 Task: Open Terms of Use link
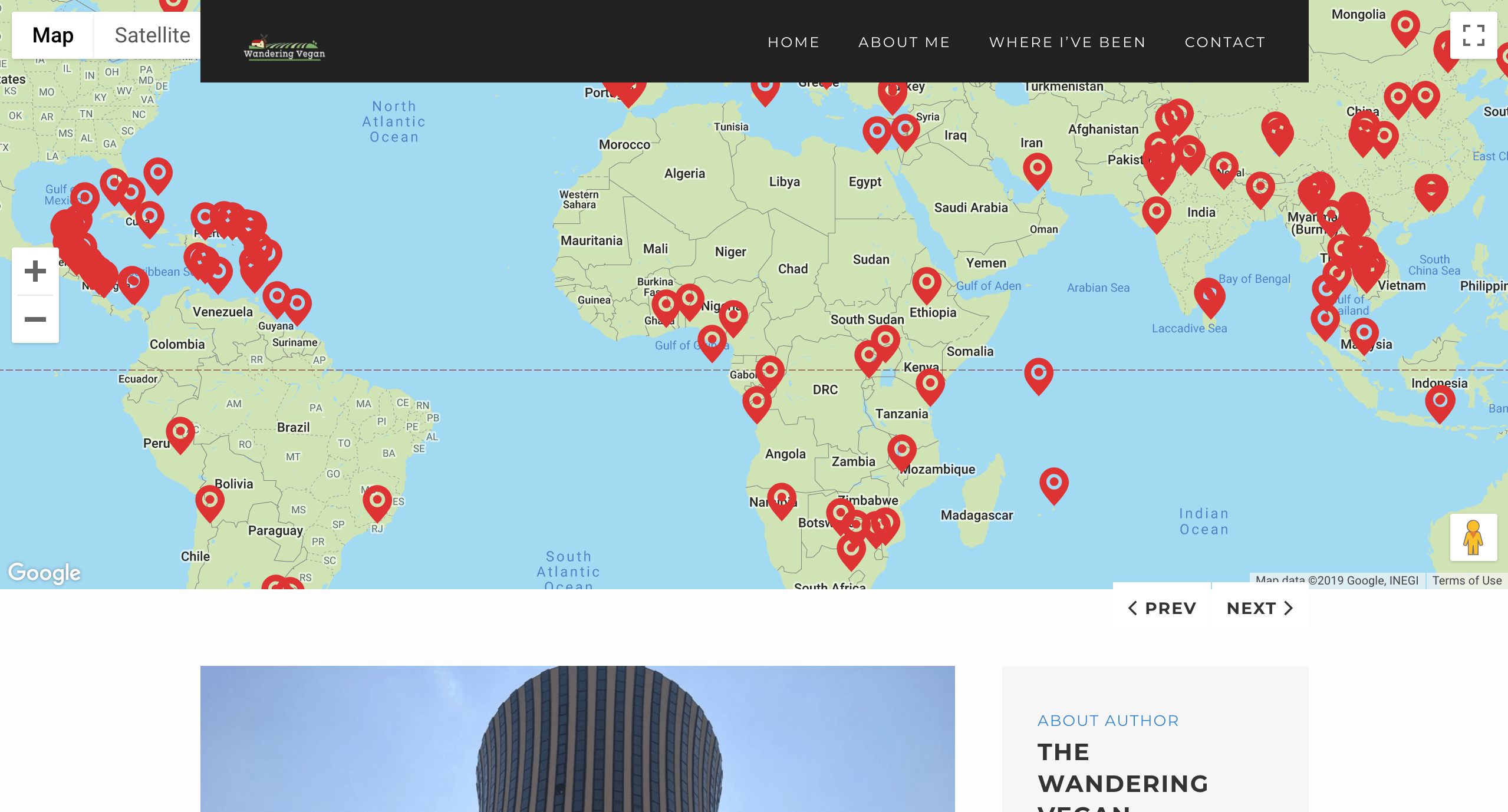click(x=1467, y=580)
